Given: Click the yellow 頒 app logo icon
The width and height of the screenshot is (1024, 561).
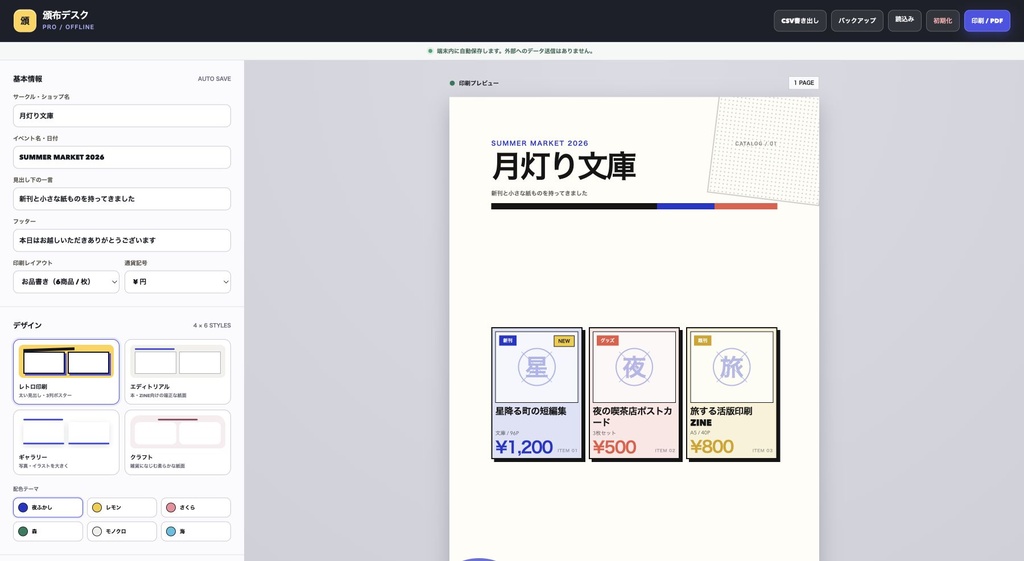Looking at the screenshot, I should (x=25, y=20).
